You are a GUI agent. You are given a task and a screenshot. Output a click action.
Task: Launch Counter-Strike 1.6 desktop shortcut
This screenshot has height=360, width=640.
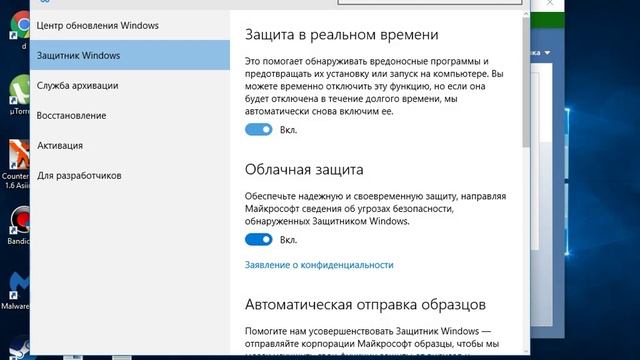point(16,164)
